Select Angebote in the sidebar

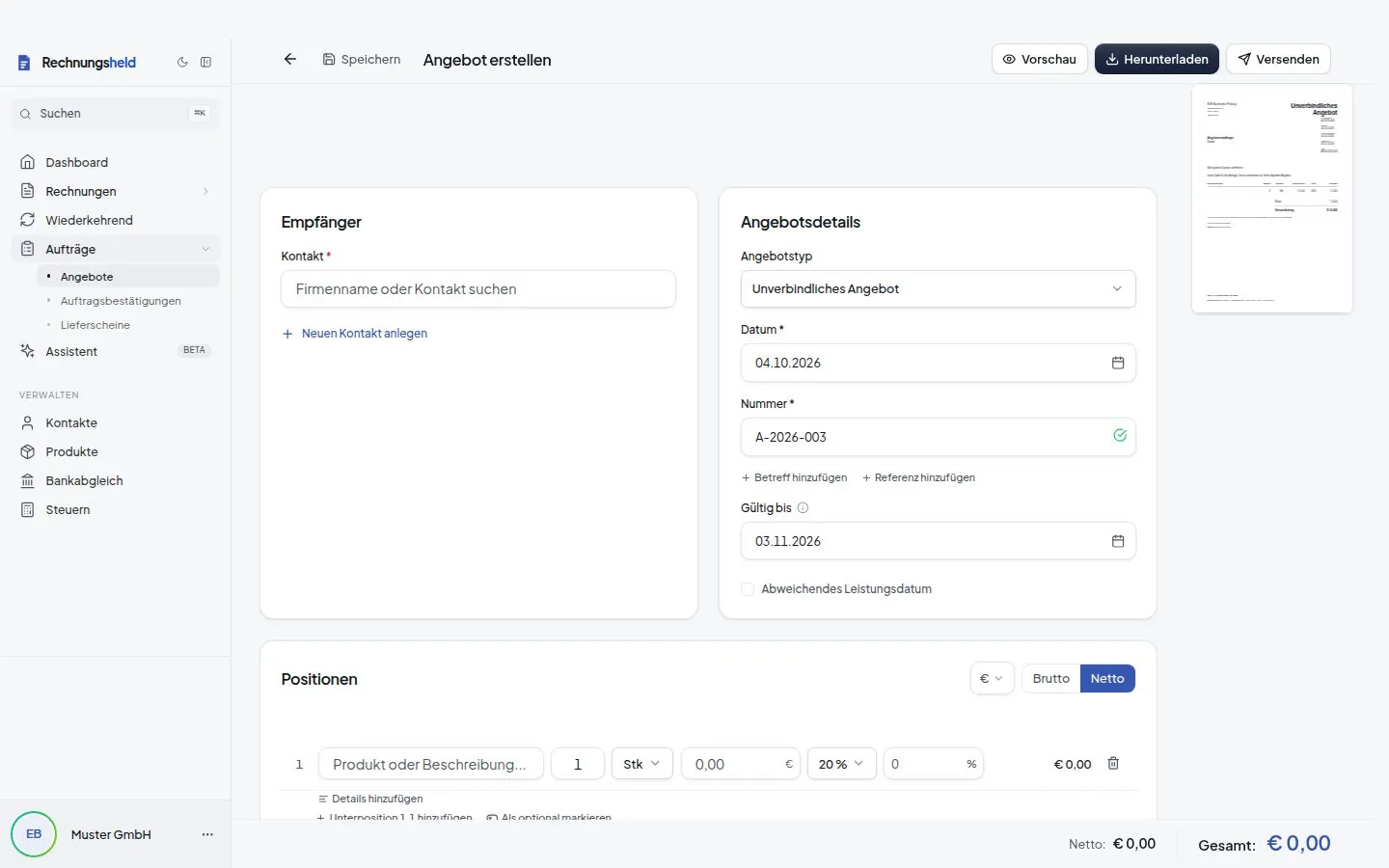[x=127, y=277]
